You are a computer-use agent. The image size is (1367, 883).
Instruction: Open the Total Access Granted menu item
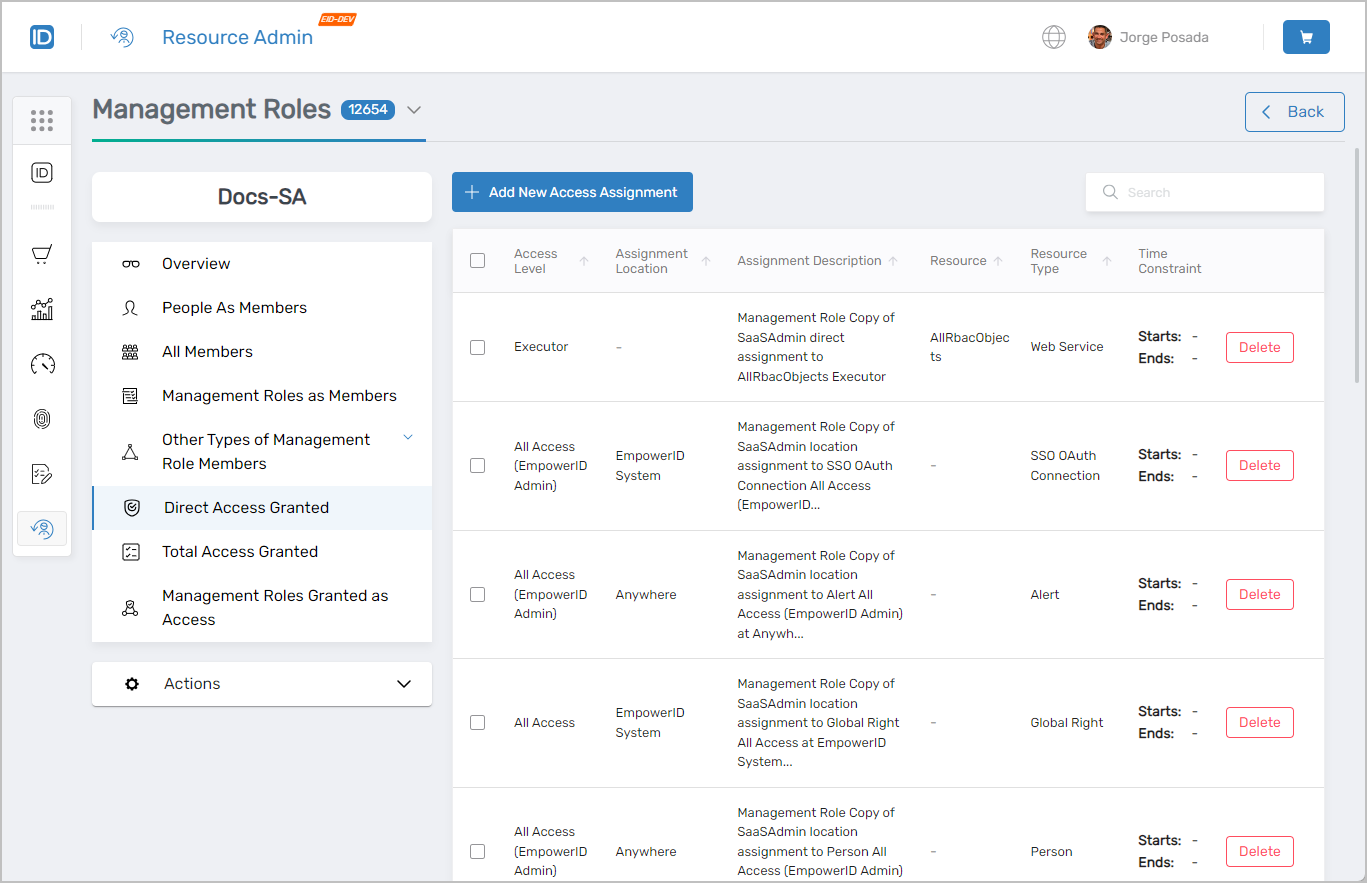tap(240, 552)
